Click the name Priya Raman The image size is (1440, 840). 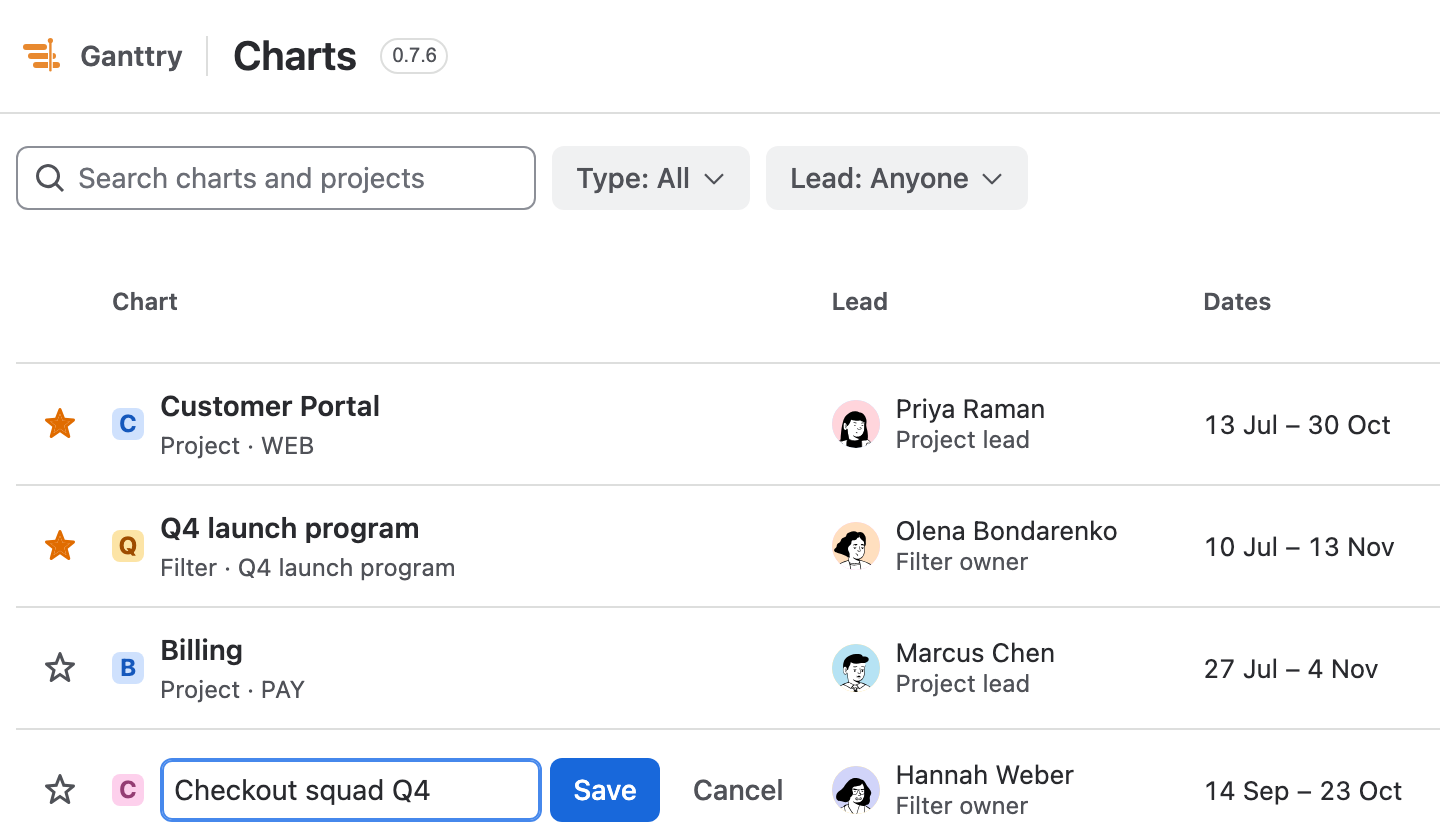click(x=970, y=409)
